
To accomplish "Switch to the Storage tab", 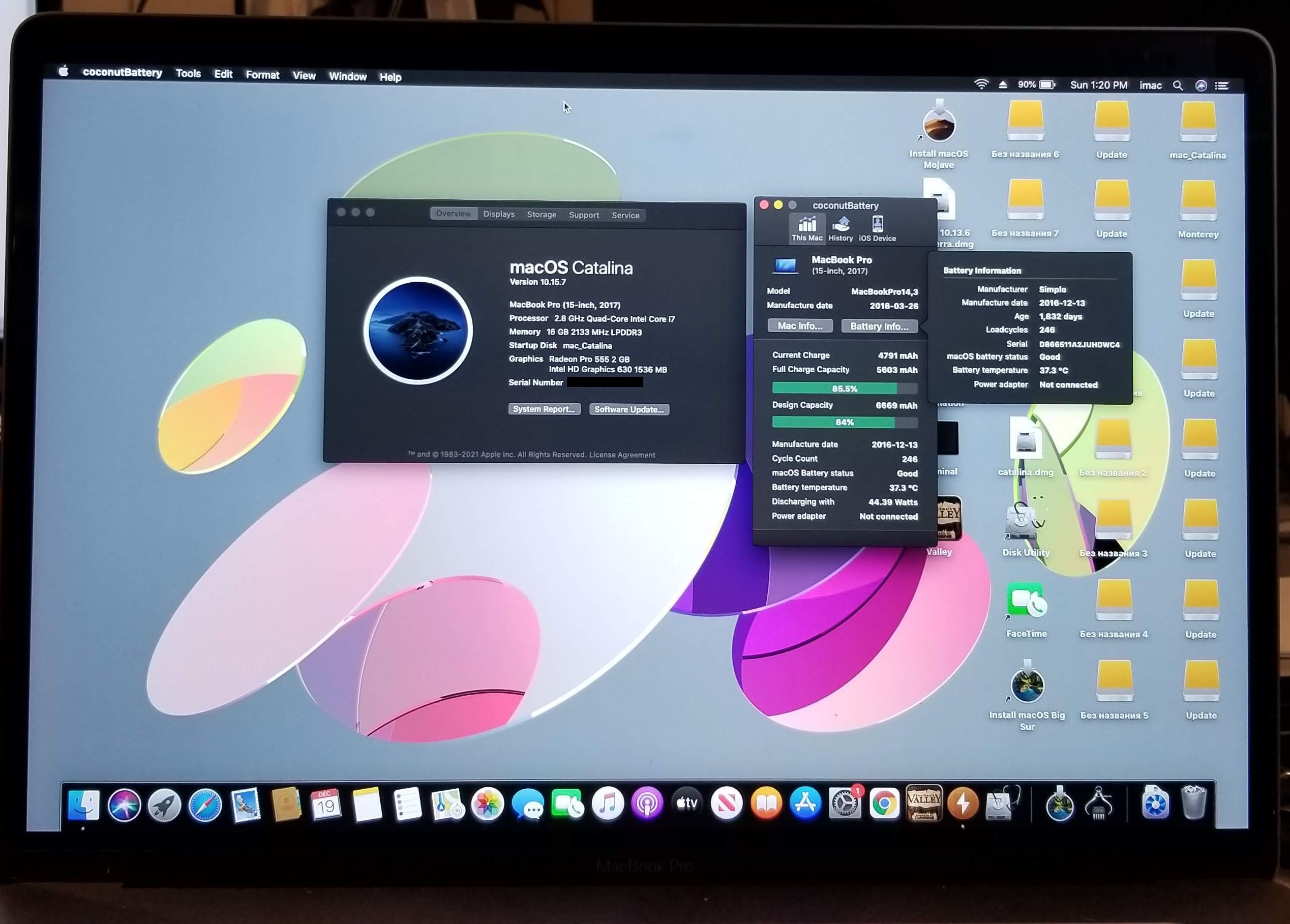I will [542, 215].
